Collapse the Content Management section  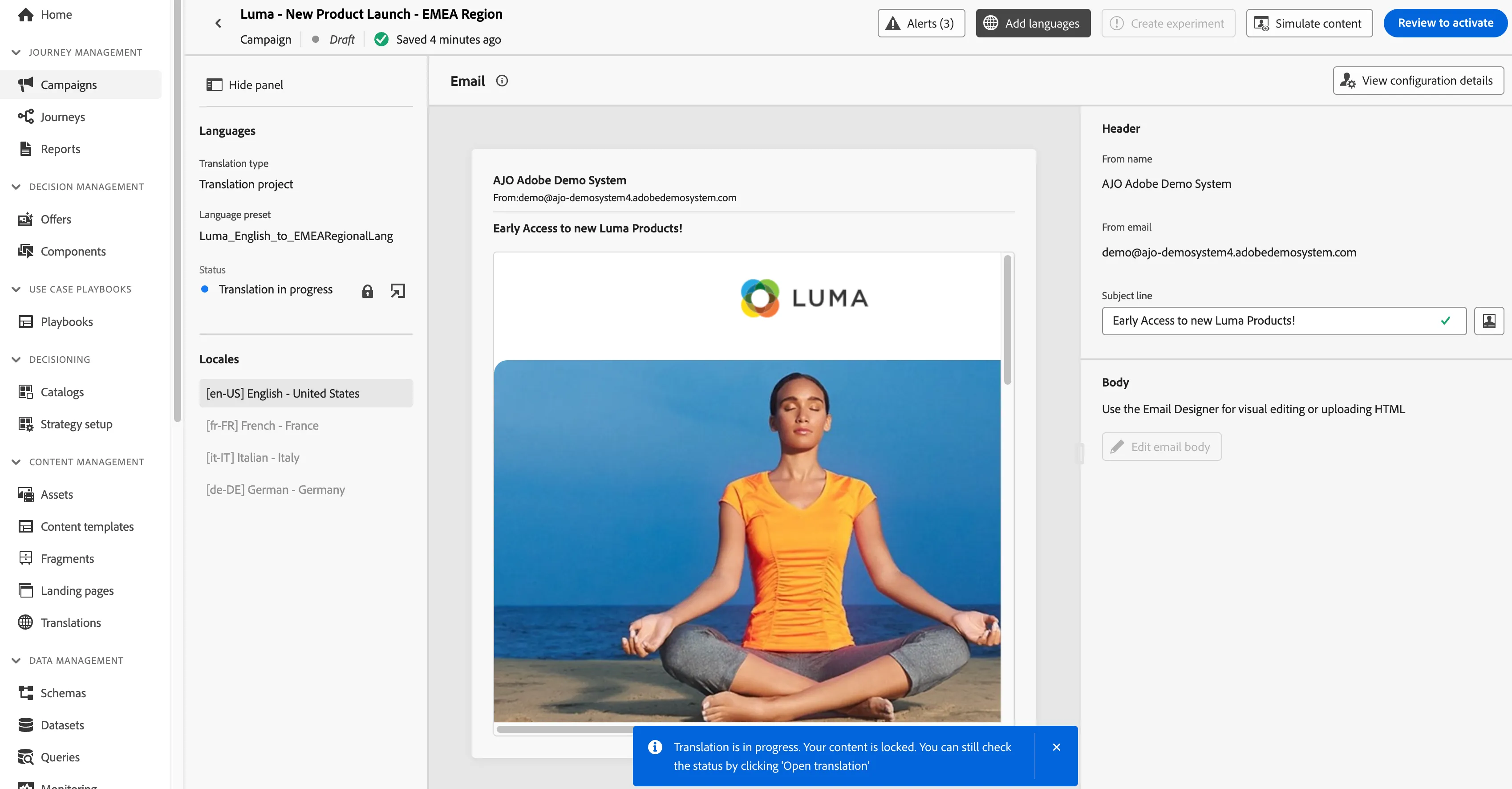pos(16,463)
